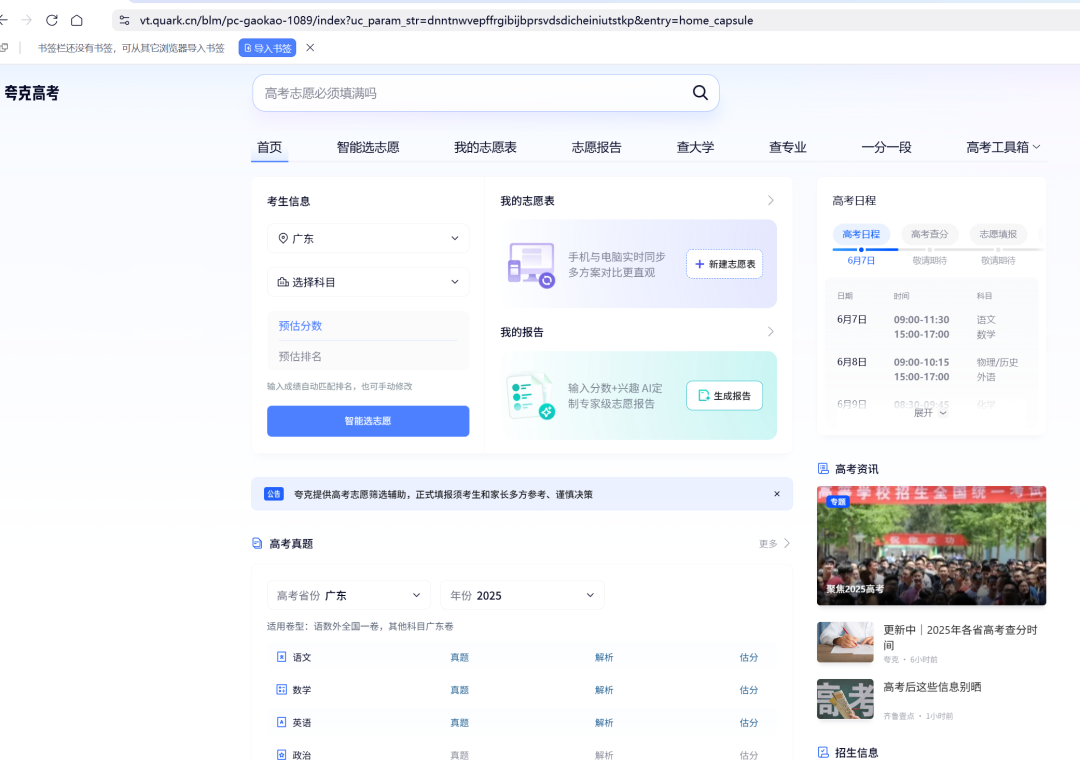
Task: Expand 我的报告 section arrow
Action: [771, 331]
